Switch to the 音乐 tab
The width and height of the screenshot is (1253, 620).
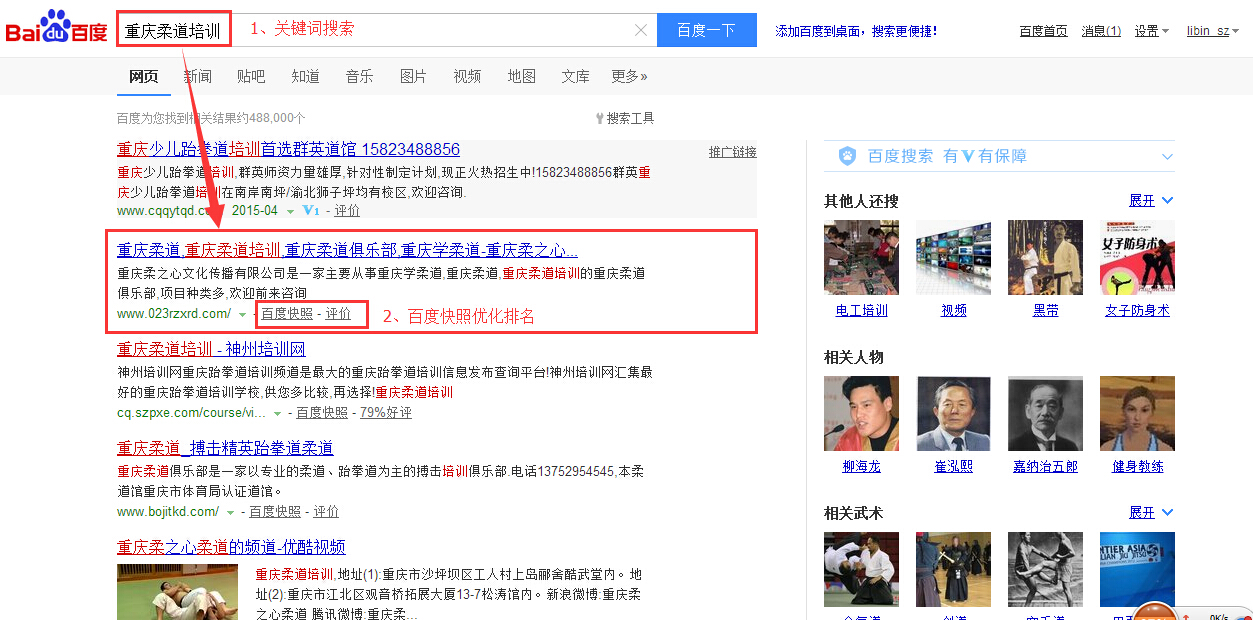tap(359, 76)
